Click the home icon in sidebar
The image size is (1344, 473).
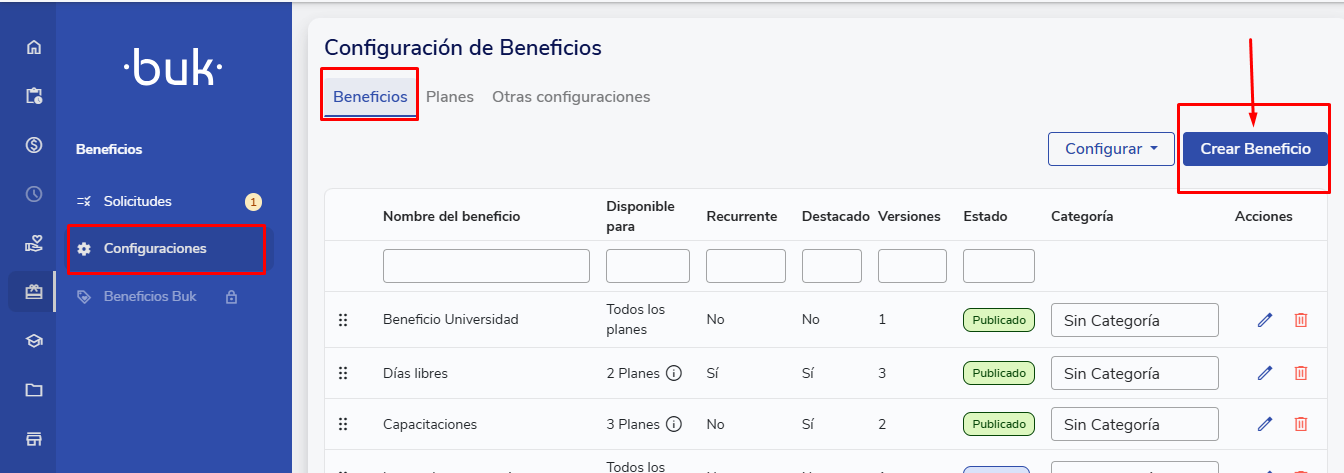pos(34,47)
